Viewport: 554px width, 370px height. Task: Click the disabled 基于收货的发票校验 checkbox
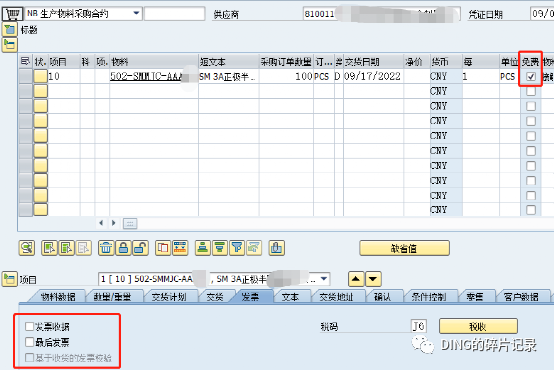click(x=30, y=358)
